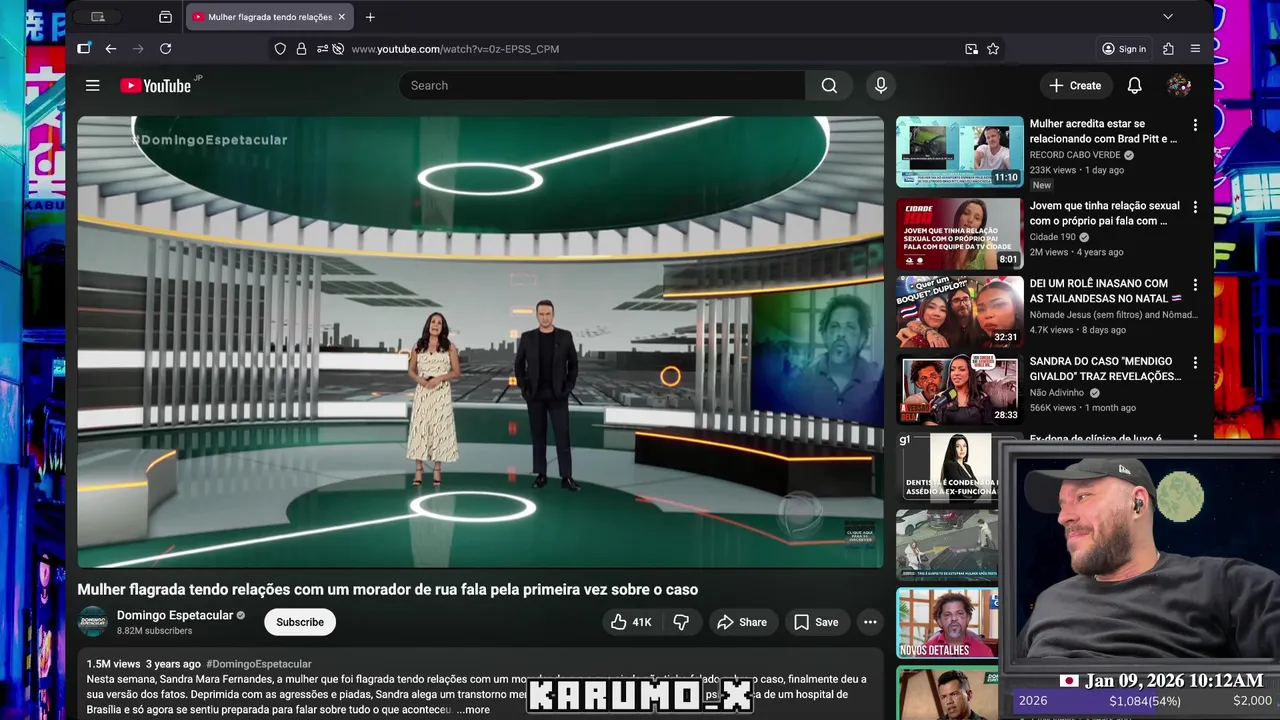
Task: Click the Cidade 190 channel name
Action: (1053, 237)
